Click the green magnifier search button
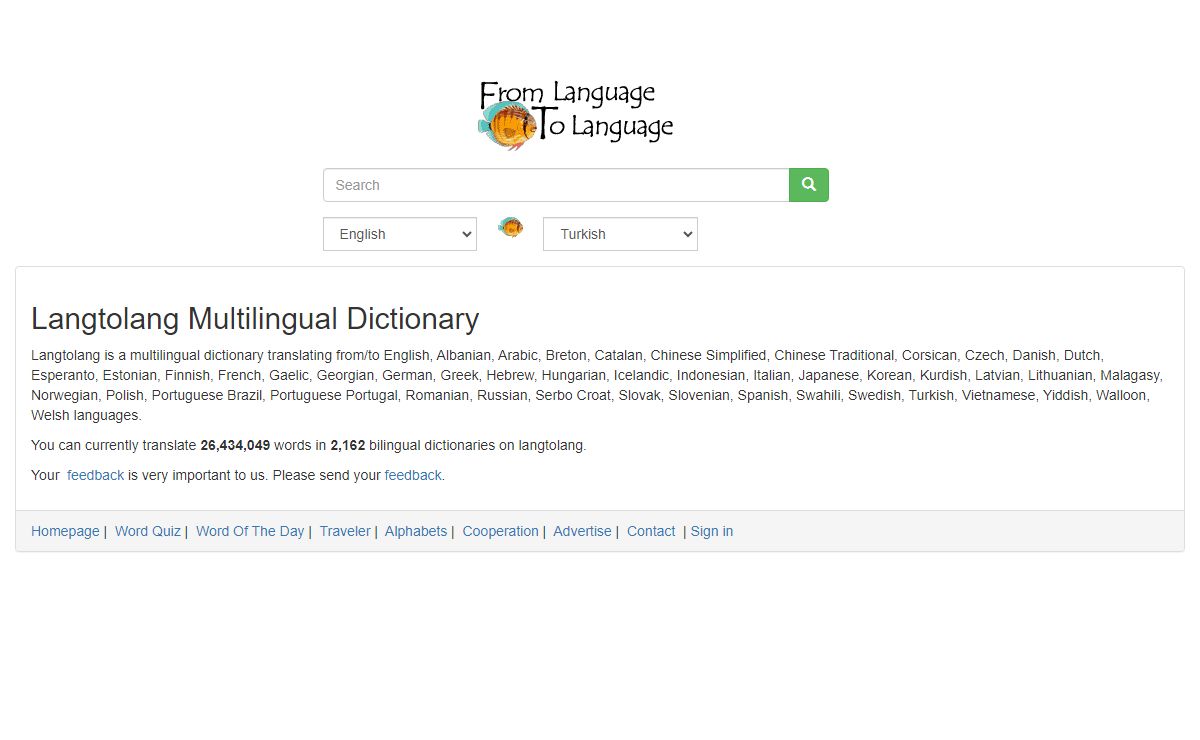Image resolution: width=1200 pixels, height=740 pixels. (809, 185)
